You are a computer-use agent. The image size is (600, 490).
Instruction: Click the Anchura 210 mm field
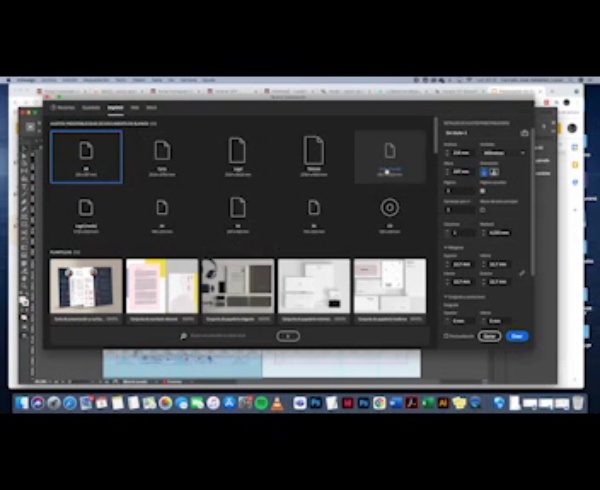point(463,153)
